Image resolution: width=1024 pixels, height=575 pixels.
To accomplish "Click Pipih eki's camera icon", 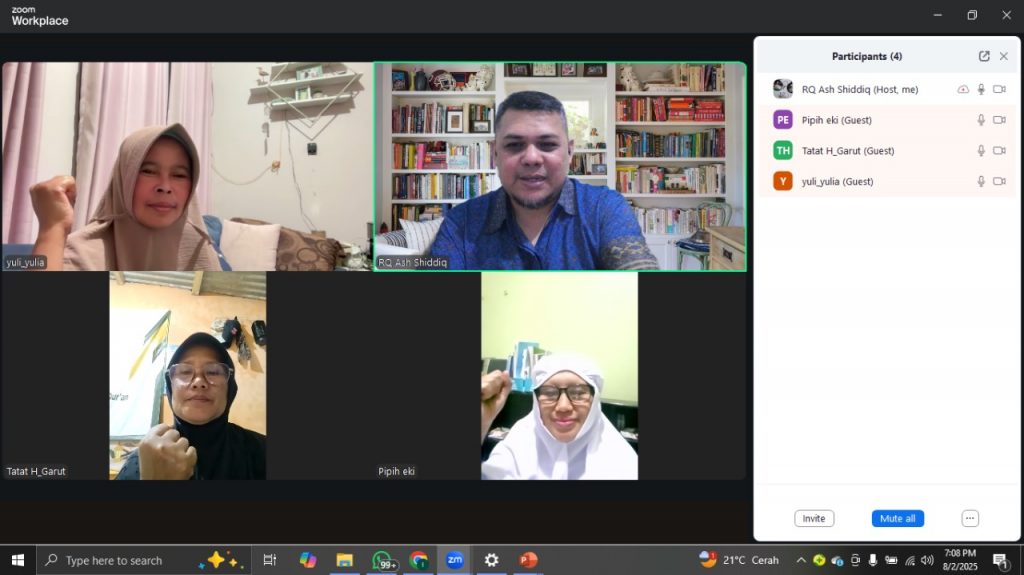I will (999, 120).
